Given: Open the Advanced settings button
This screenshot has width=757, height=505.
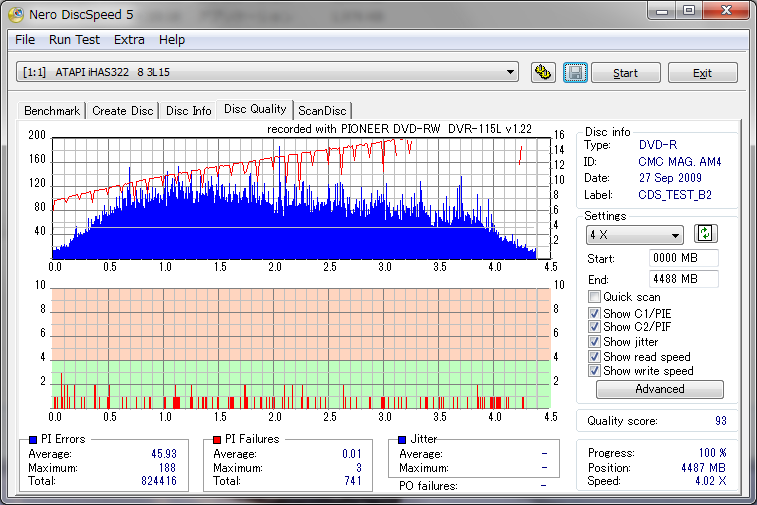Looking at the screenshot, I should coord(659,390).
